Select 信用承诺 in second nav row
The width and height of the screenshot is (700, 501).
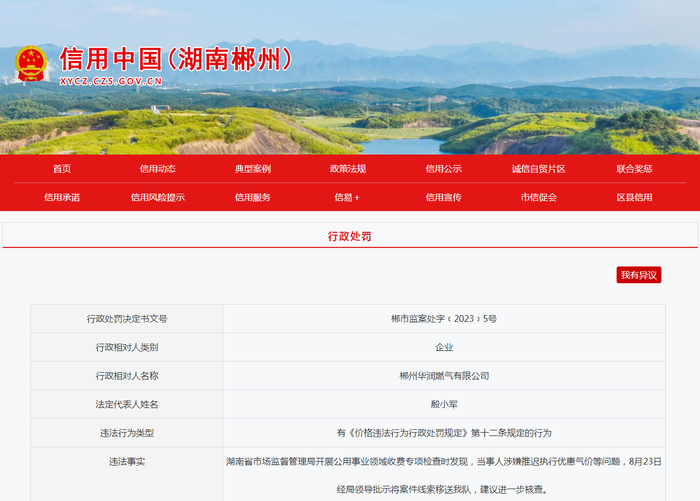click(62, 197)
